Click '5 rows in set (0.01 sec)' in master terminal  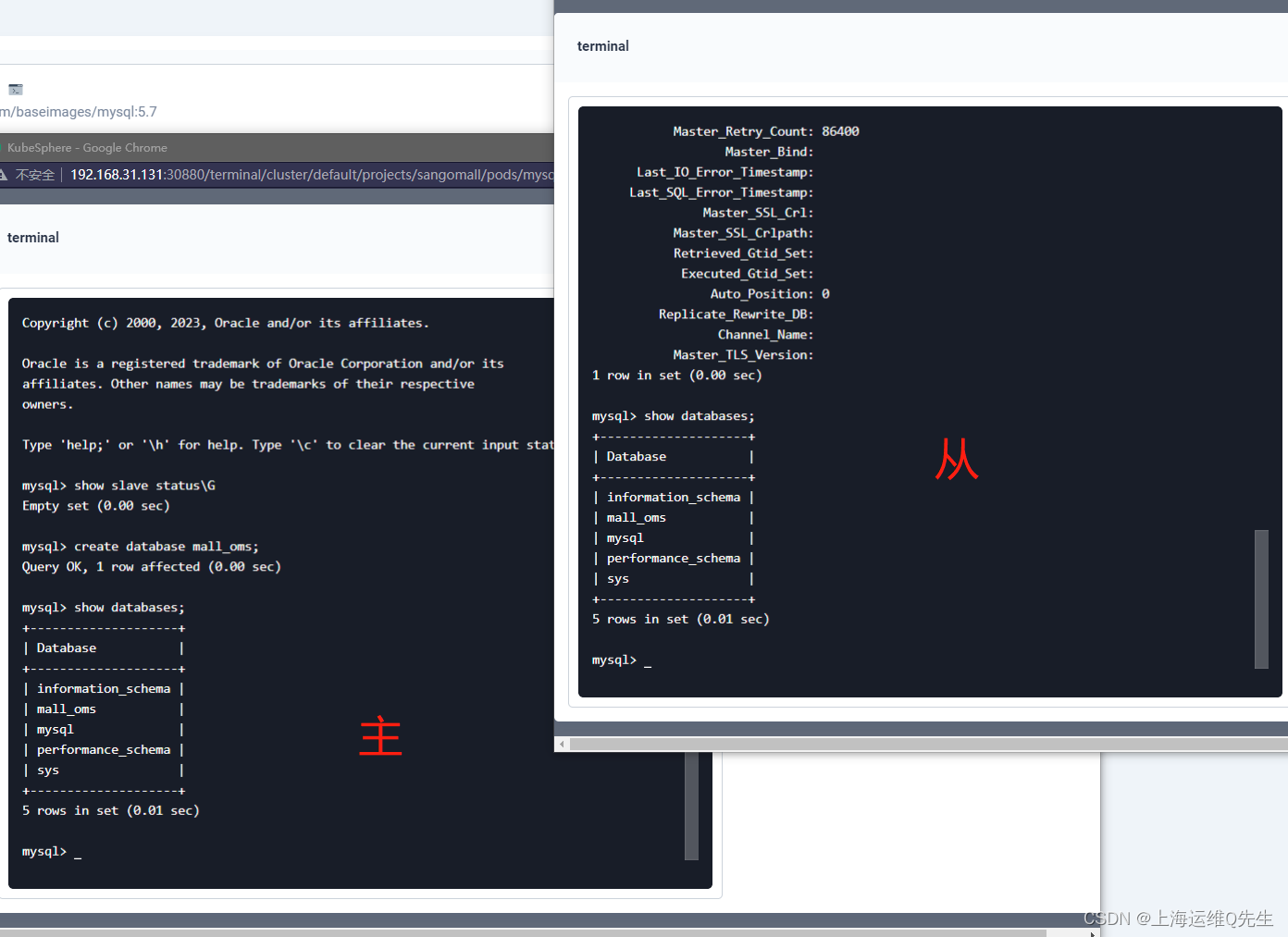click(x=111, y=811)
